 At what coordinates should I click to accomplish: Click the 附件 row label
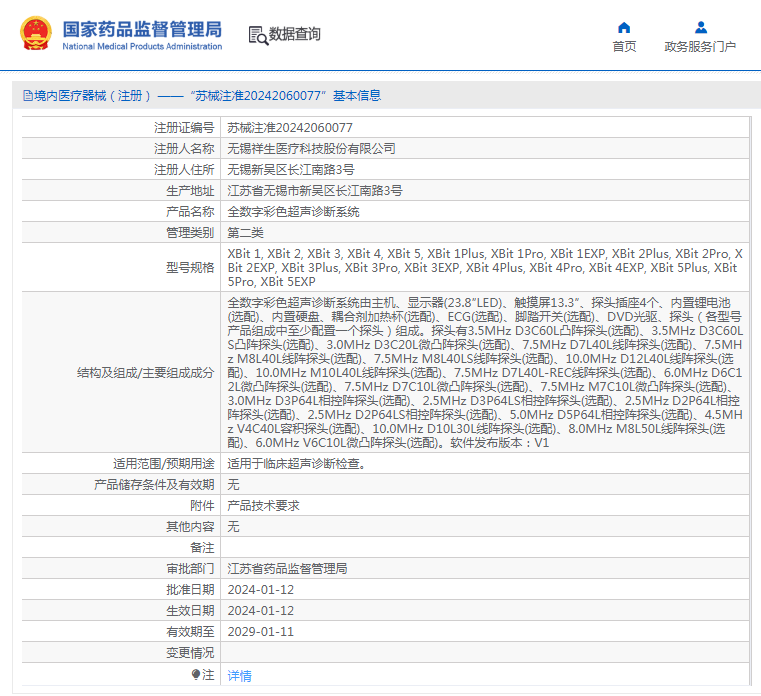[x=202, y=505]
